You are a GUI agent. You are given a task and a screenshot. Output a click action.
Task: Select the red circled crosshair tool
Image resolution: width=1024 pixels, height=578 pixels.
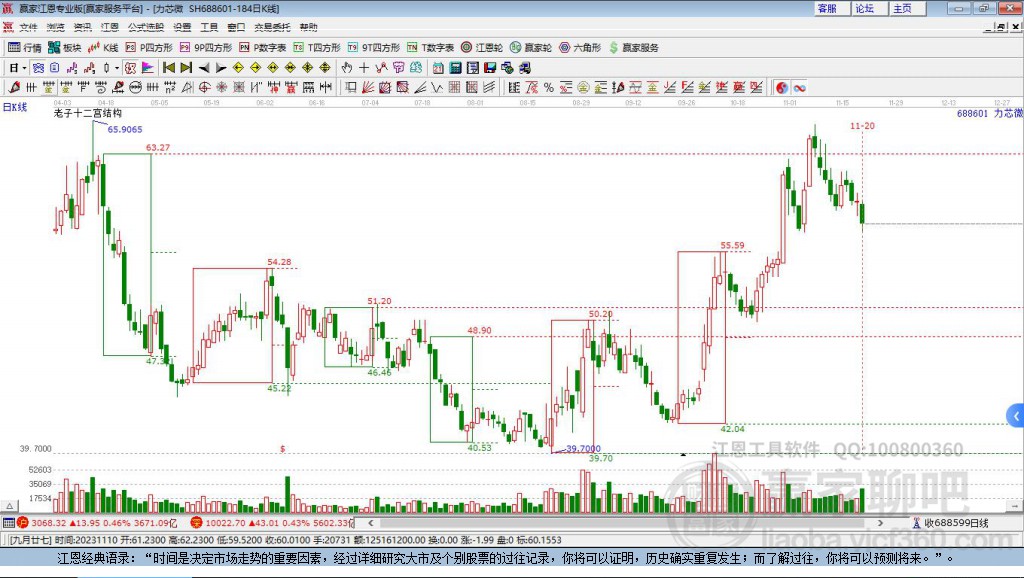click(204, 88)
